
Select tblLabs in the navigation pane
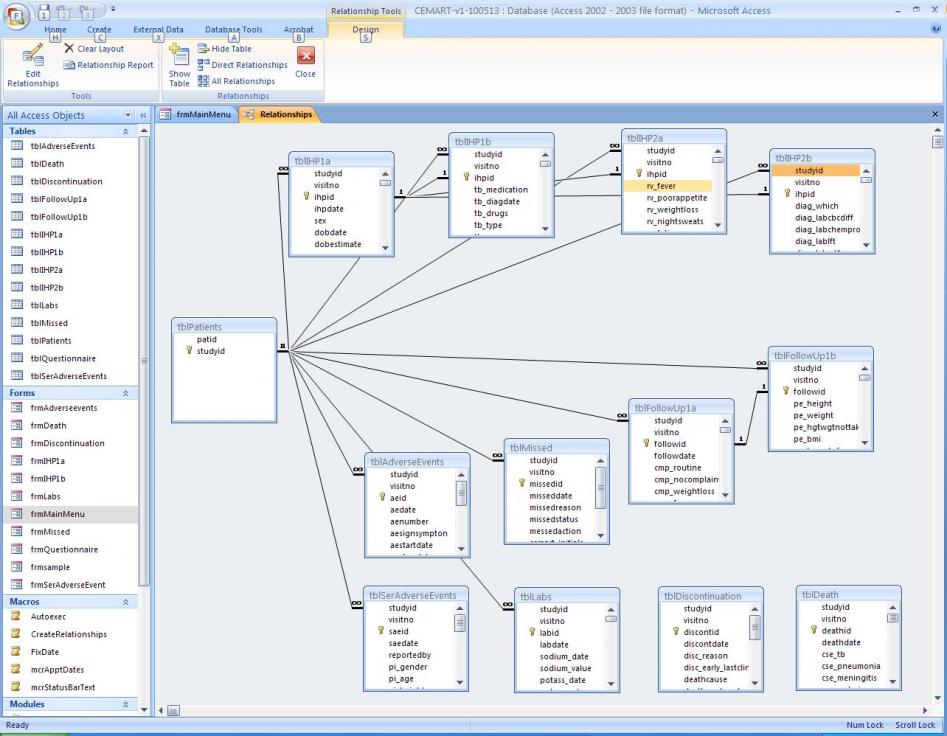71,305
